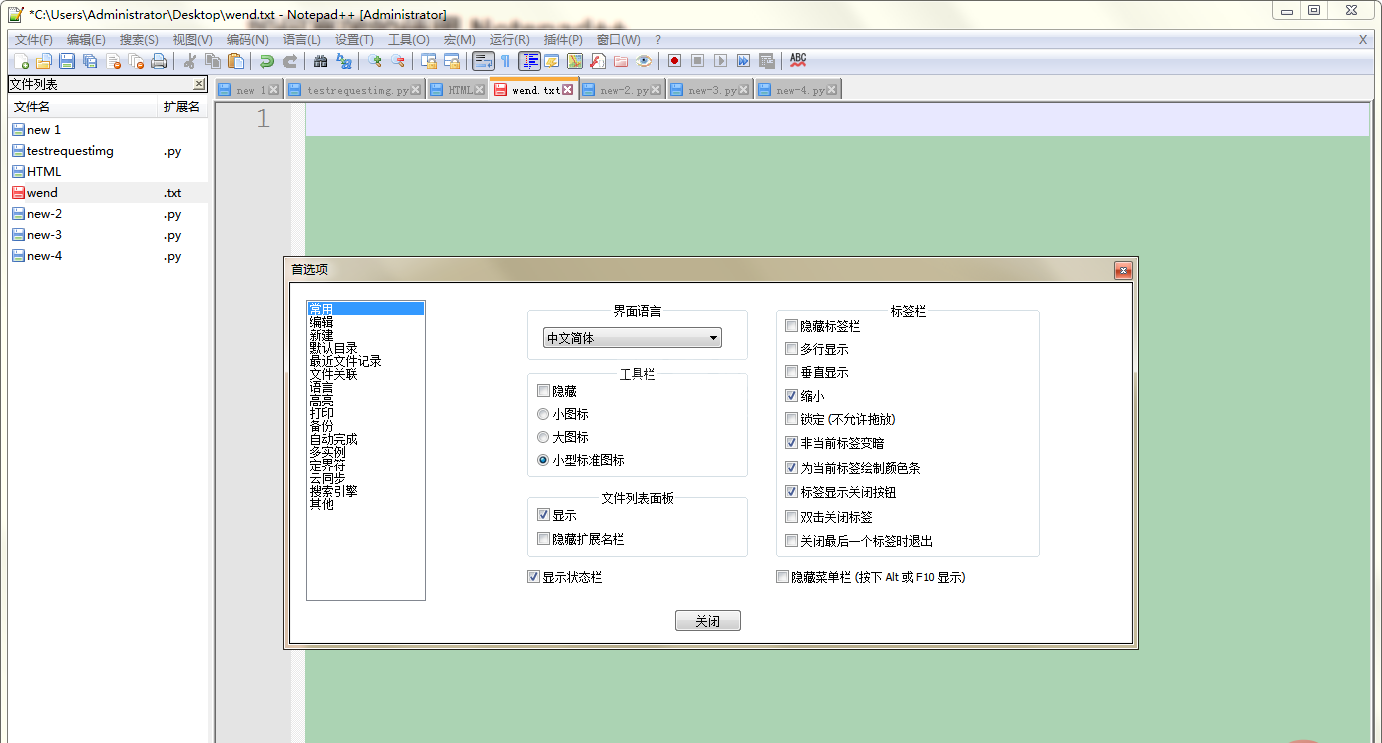1382x743 pixels.
Task: Click the Play macro icon
Action: click(720, 61)
